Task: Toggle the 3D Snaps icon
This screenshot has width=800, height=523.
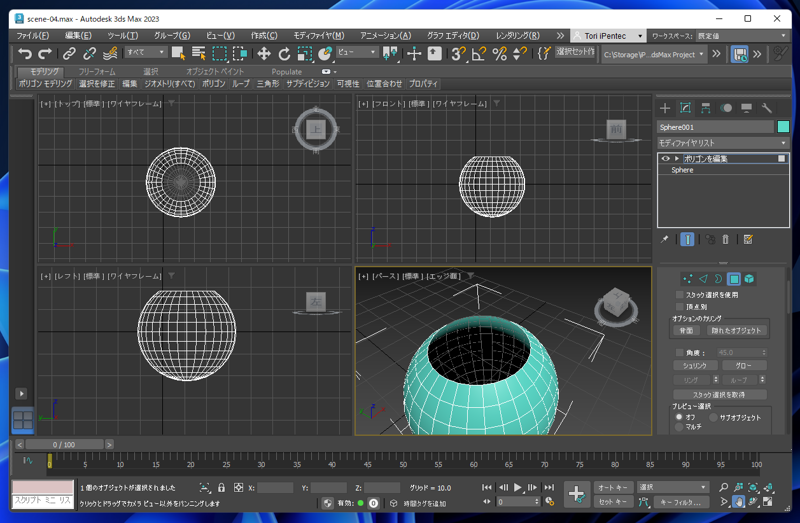Action: [x=458, y=53]
